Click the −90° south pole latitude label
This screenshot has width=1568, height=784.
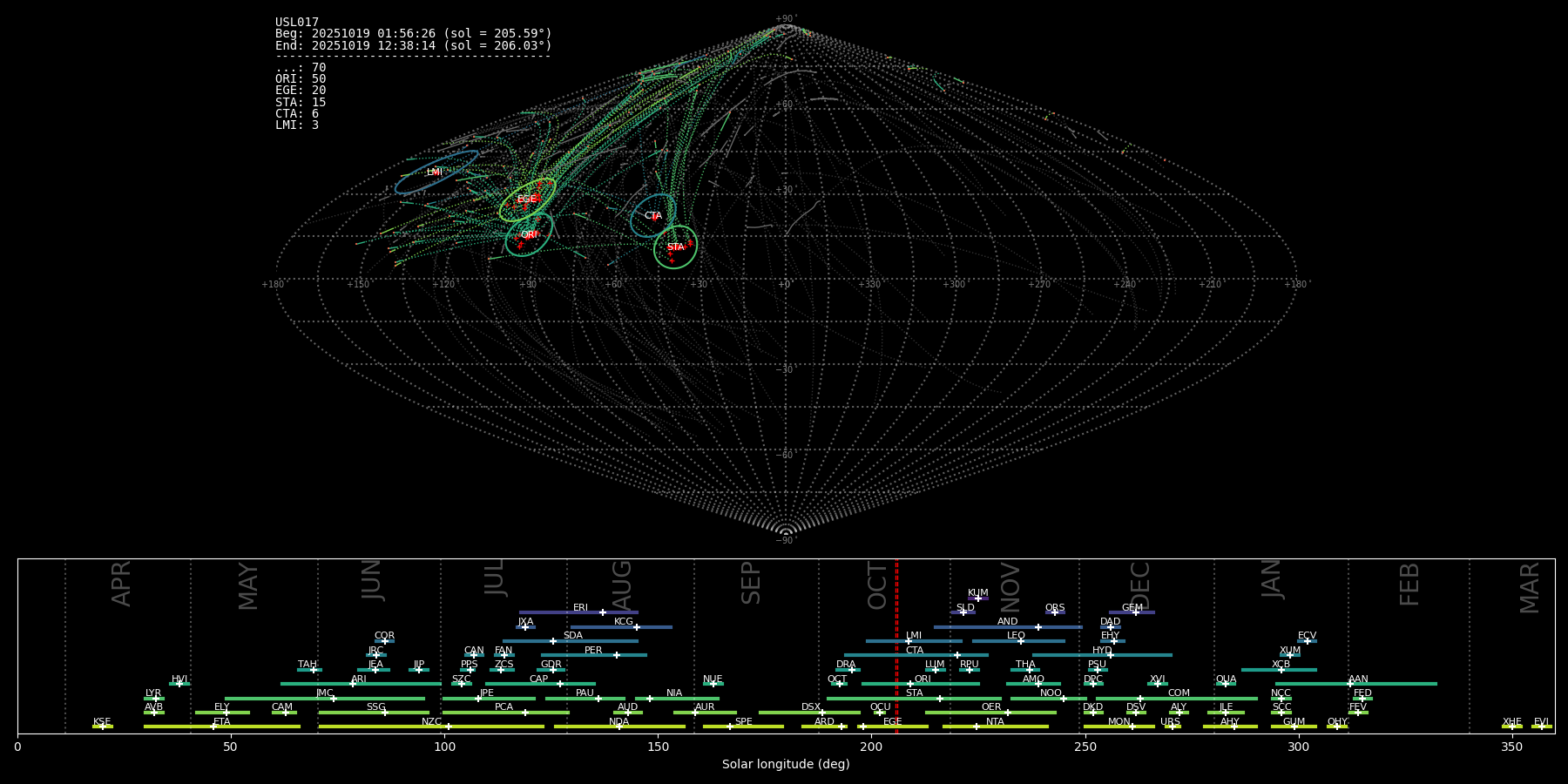(785, 541)
